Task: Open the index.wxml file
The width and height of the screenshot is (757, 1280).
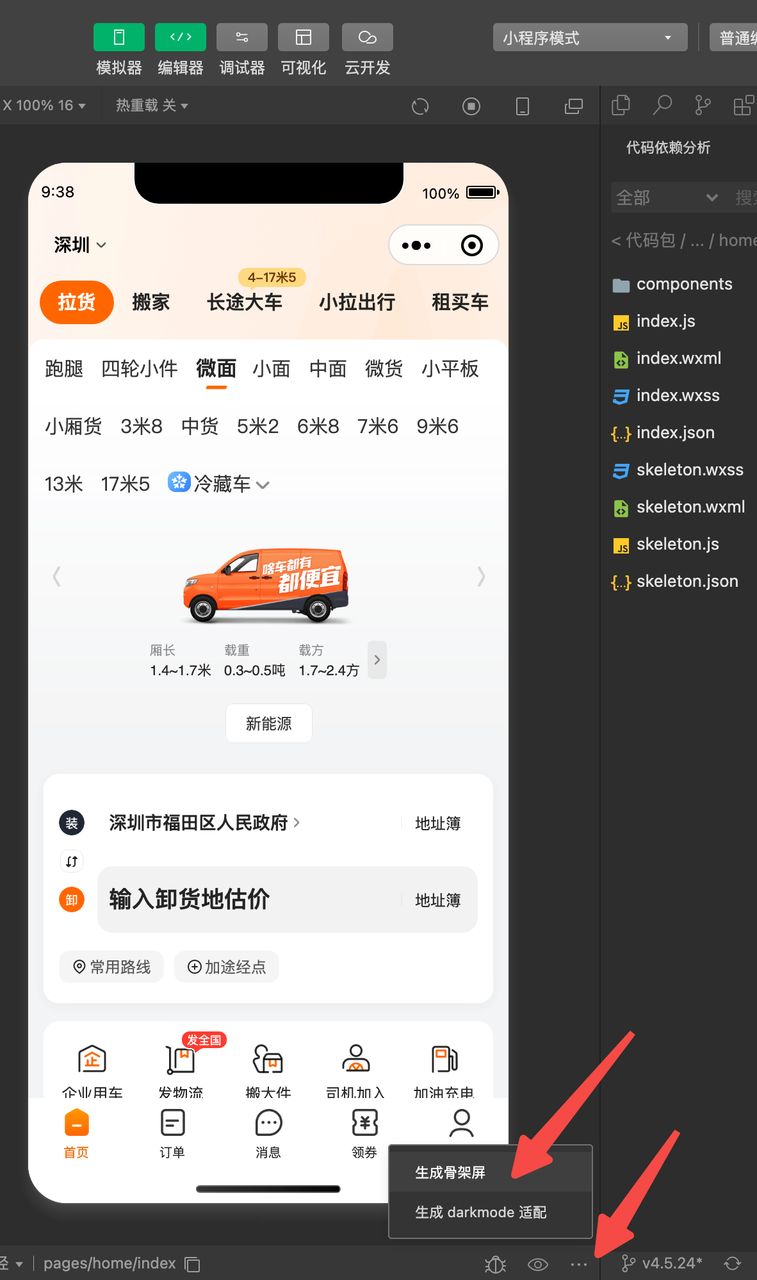Action: click(x=666, y=358)
